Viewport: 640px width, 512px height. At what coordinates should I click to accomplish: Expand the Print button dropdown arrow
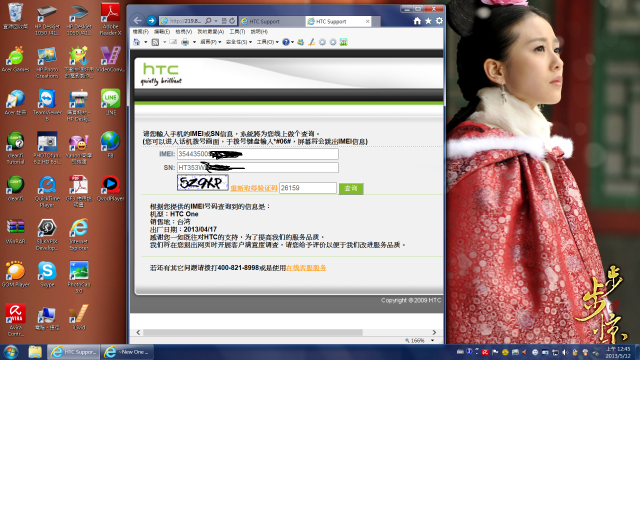tap(194, 42)
